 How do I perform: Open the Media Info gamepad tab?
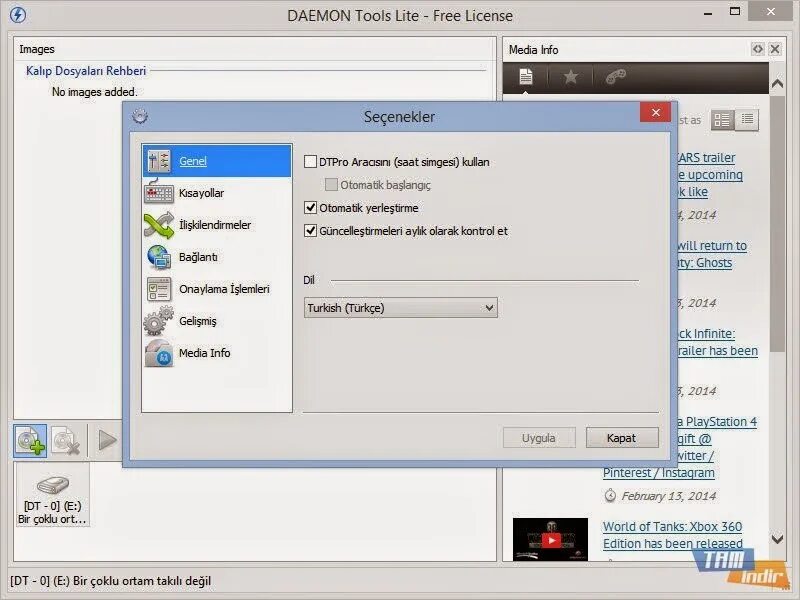pyautogui.click(x=615, y=77)
